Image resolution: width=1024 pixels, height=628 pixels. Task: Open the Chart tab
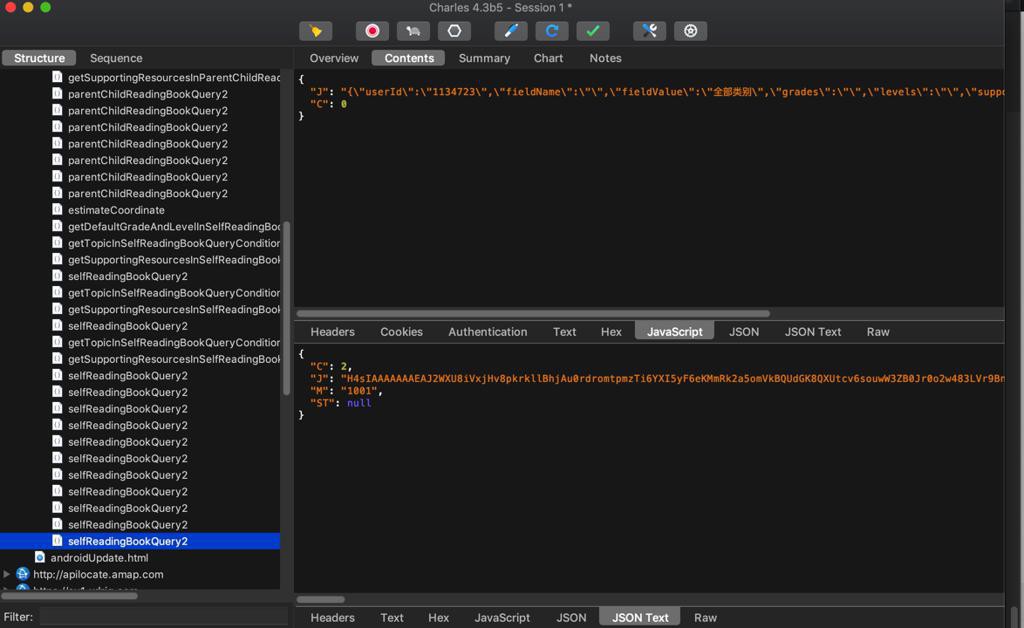[x=548, y=58]
